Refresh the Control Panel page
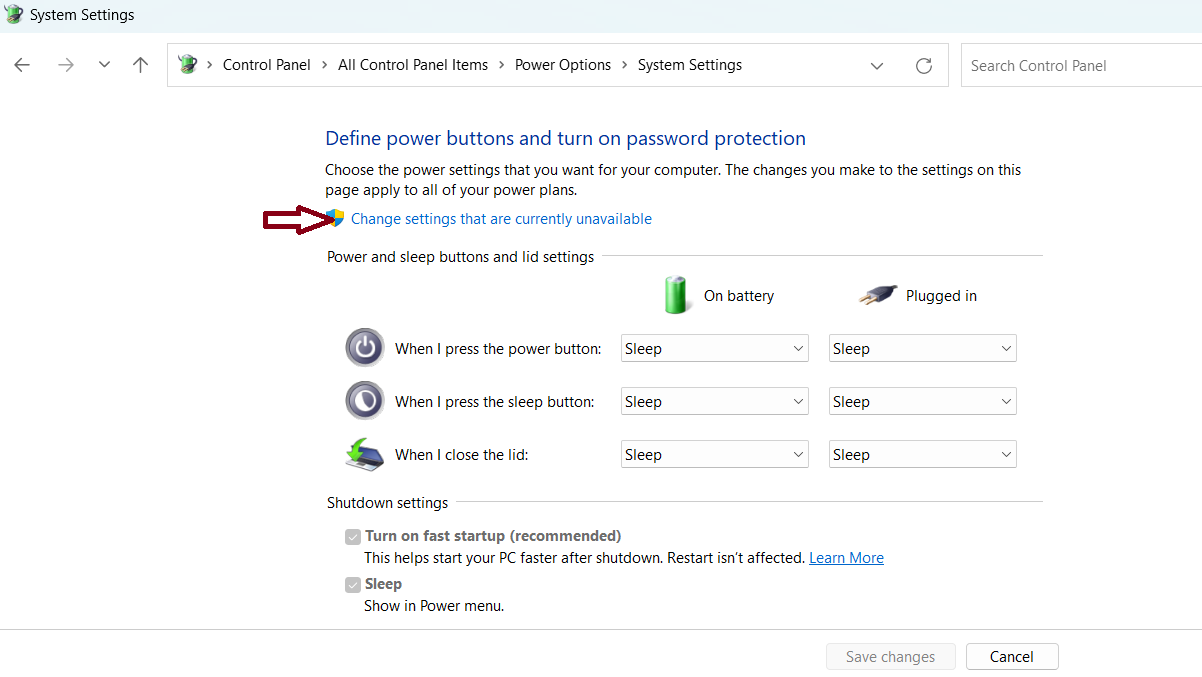The height and width of the screenshot is (677, 1202). 924,66
